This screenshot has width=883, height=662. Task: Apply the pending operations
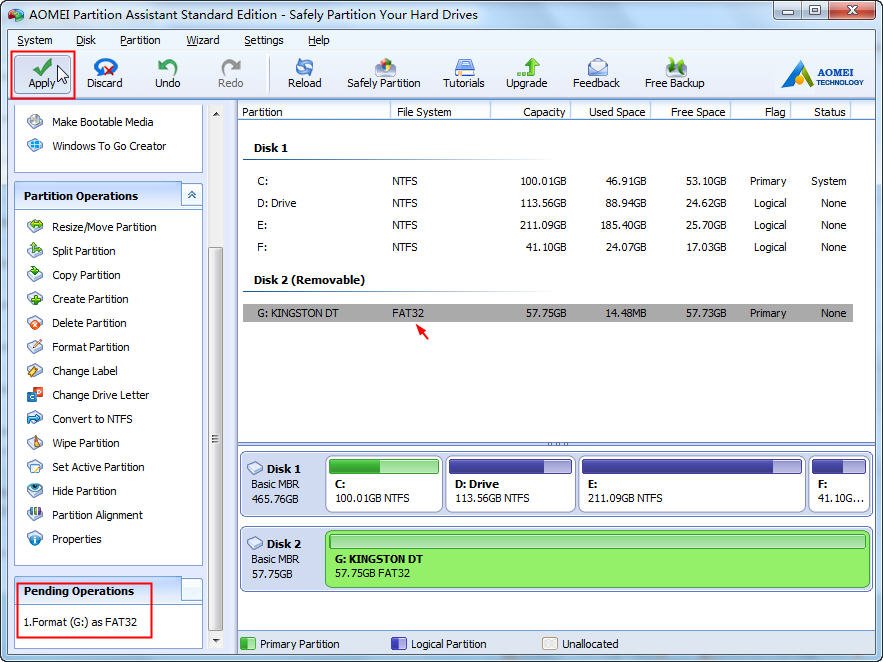(42, 74)
